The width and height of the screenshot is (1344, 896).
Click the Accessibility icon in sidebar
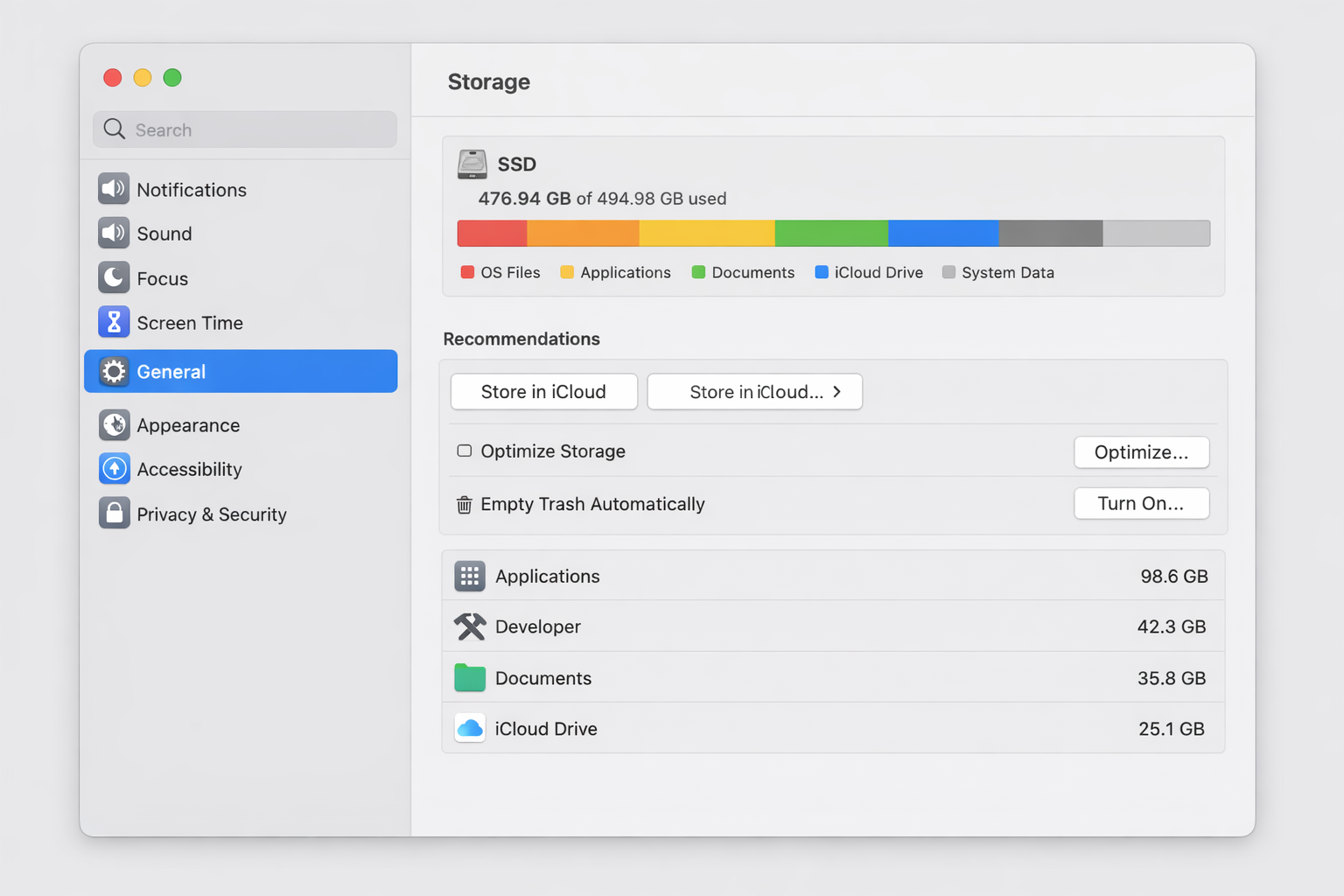[114, 469]
